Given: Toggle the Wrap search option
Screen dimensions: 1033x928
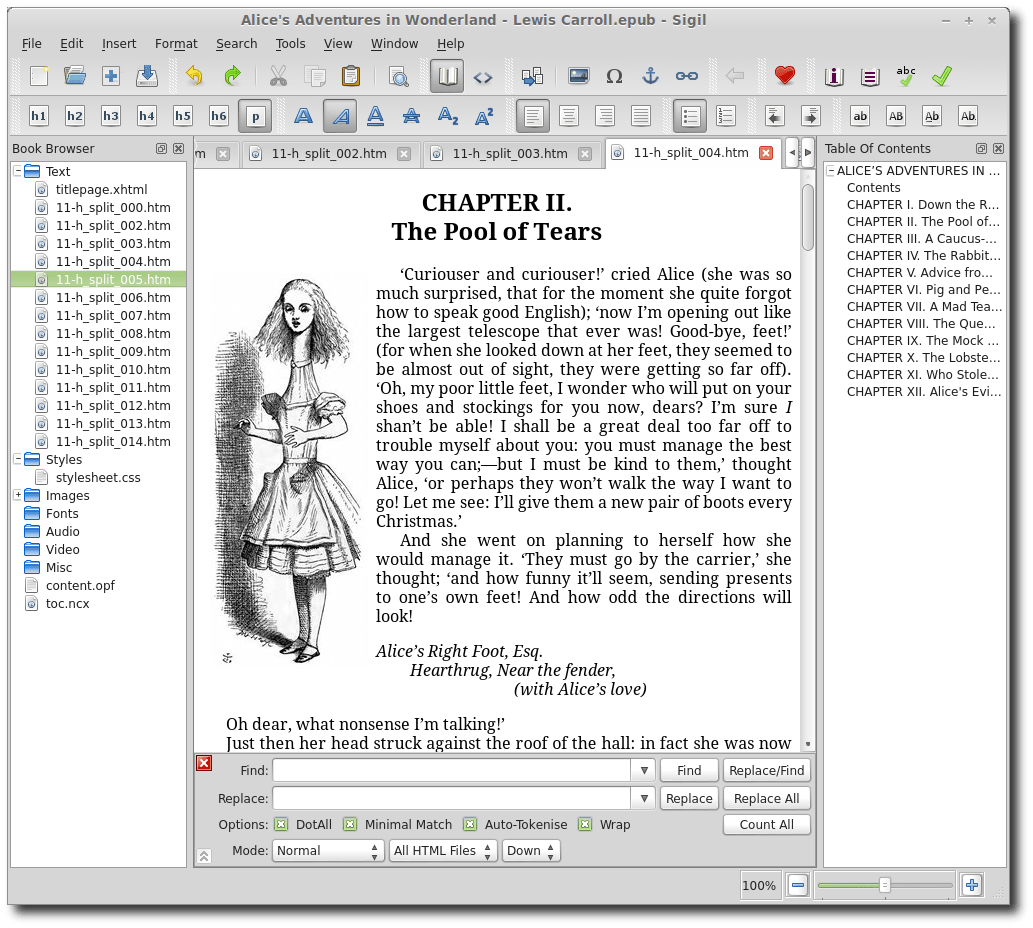Looking at the screenshot, I should point(585,825).
